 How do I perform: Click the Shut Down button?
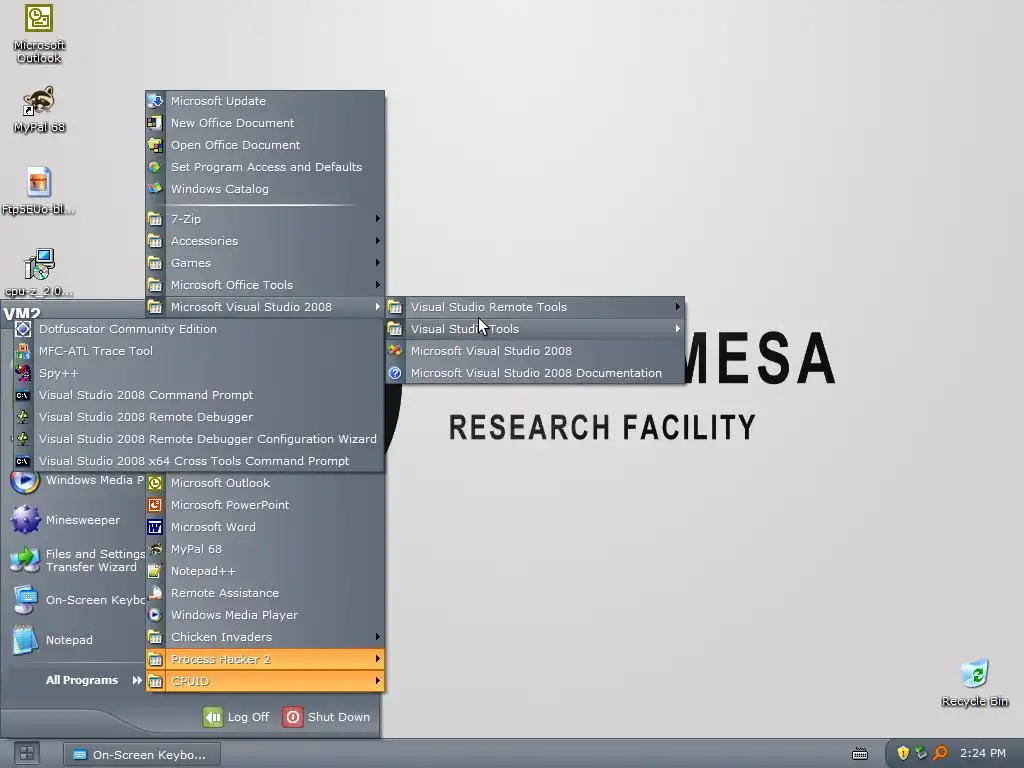pyautogui.click(x=327, y=717)
